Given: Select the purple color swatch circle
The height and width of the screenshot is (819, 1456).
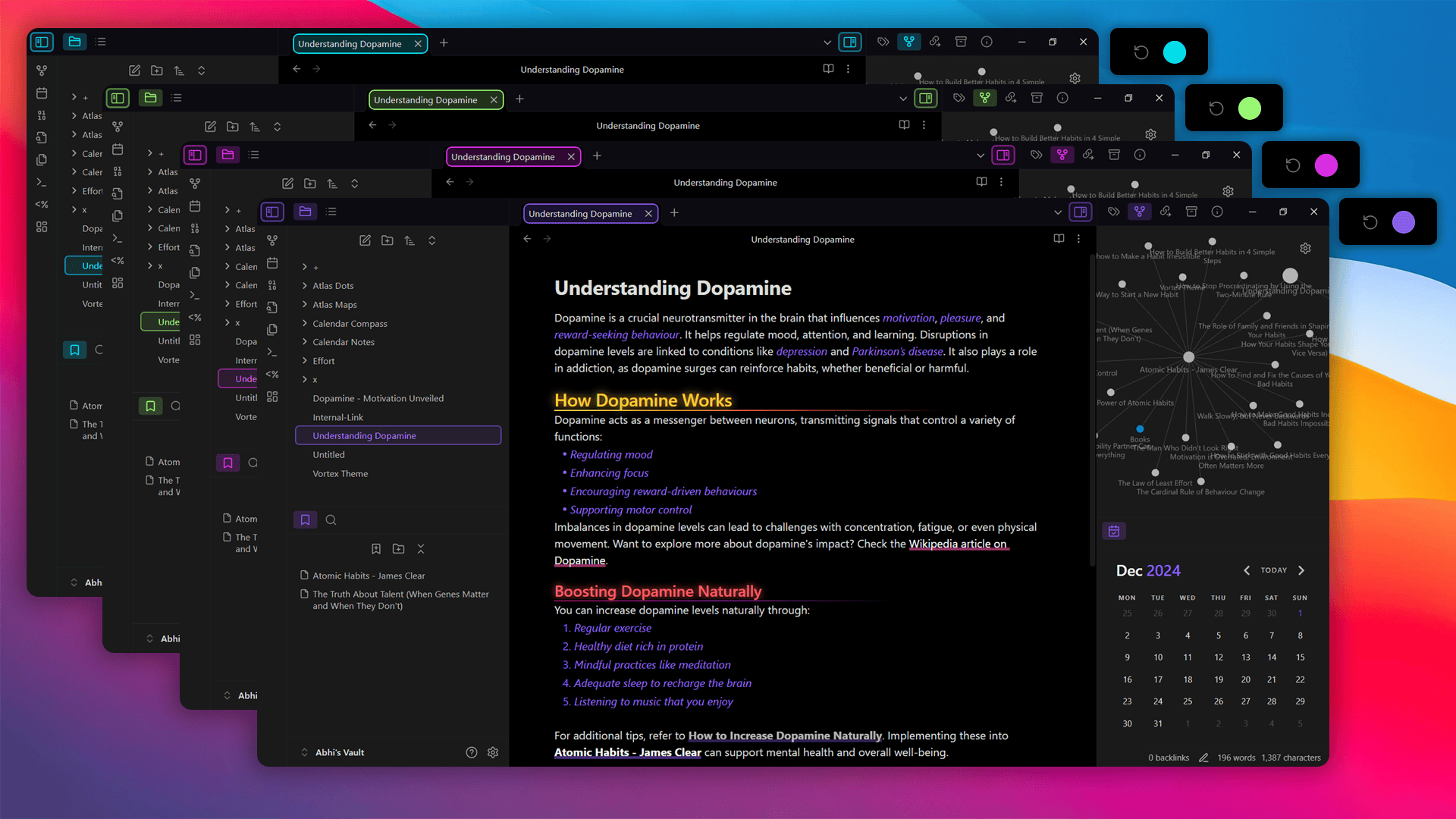Looking at the screenshot, I should pos(1404,222).
